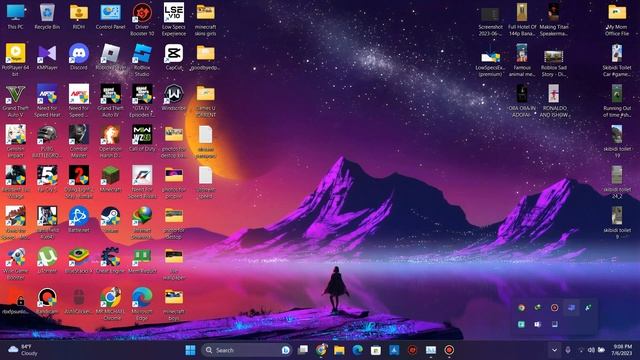
Task: Open the volume control in system tray
Action: point(591,350)
